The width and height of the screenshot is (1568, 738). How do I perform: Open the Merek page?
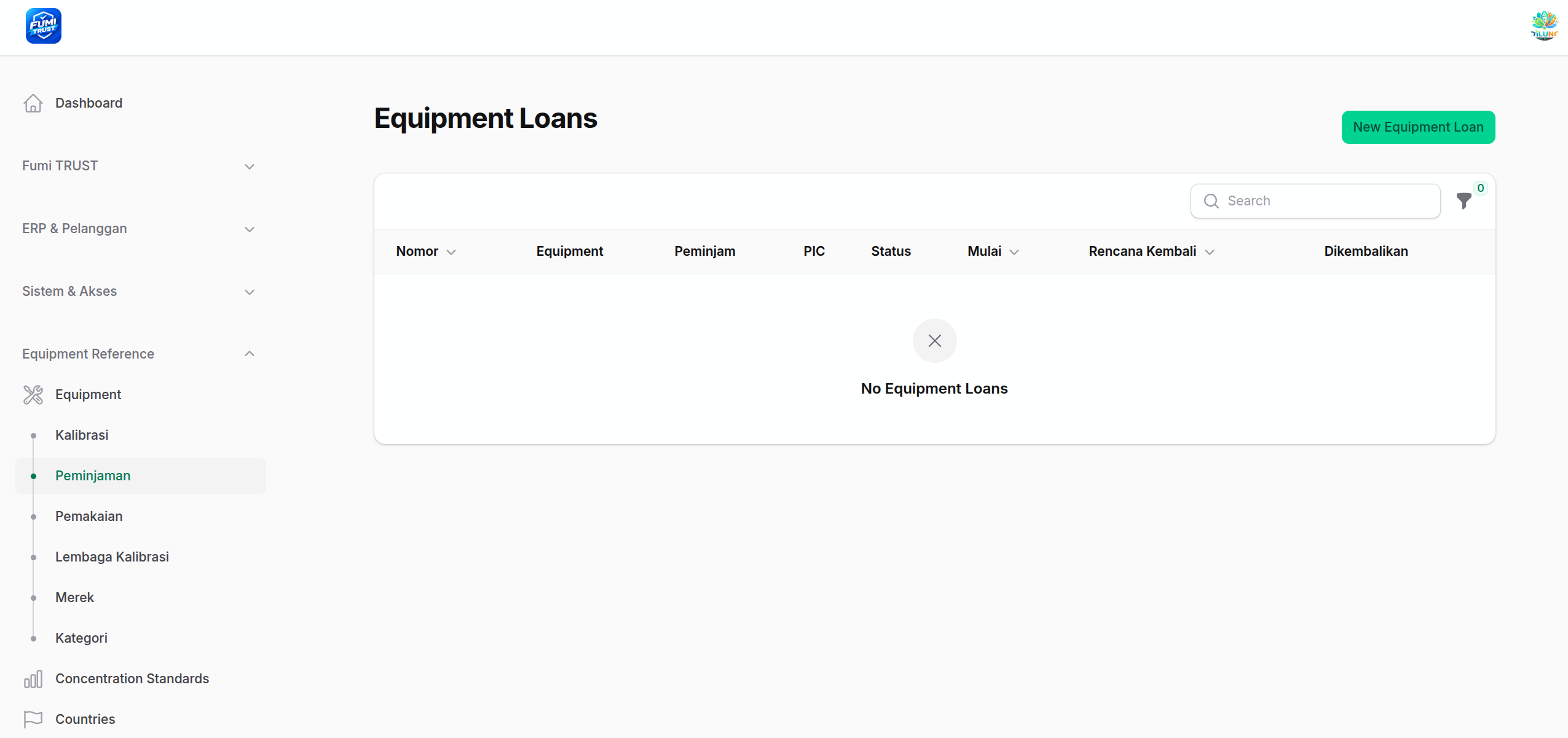pyautogui.click(x=140, y=598)
